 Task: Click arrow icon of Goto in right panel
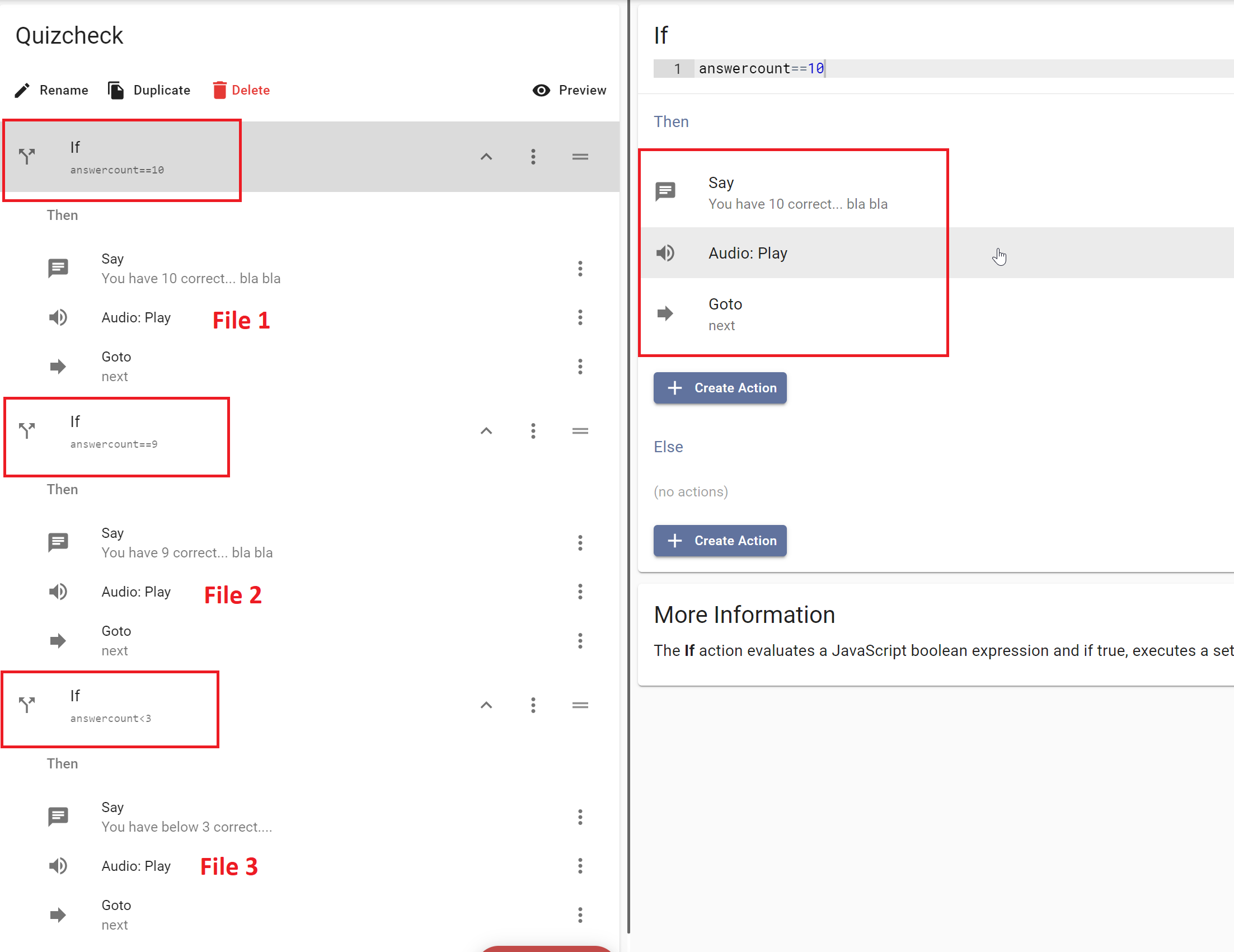[665, 313]
